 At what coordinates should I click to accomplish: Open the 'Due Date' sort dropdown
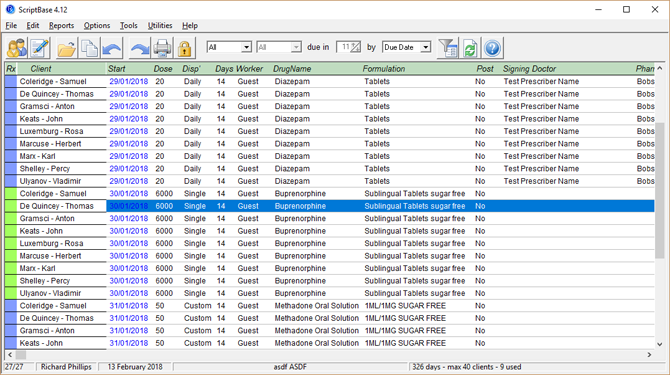tap(406, 47)
